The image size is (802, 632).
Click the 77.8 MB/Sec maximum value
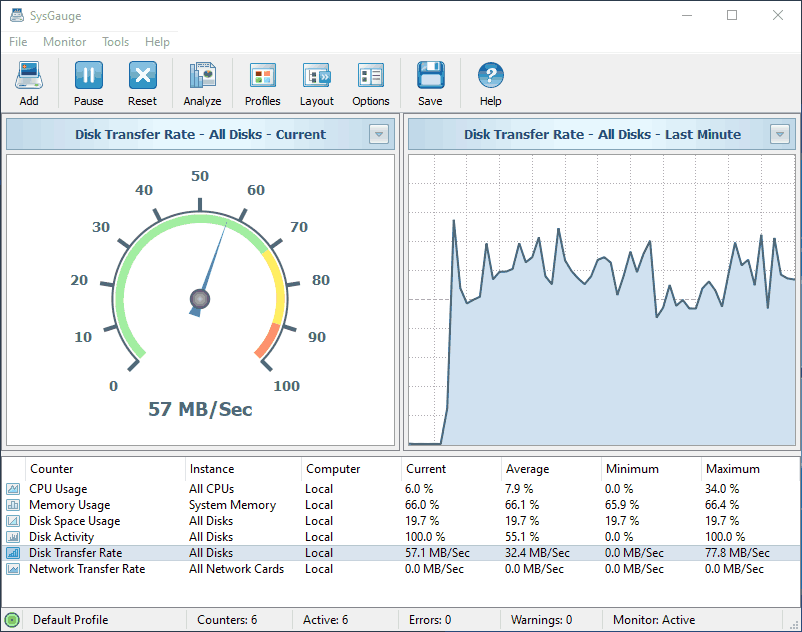click(x=737, y=553)
